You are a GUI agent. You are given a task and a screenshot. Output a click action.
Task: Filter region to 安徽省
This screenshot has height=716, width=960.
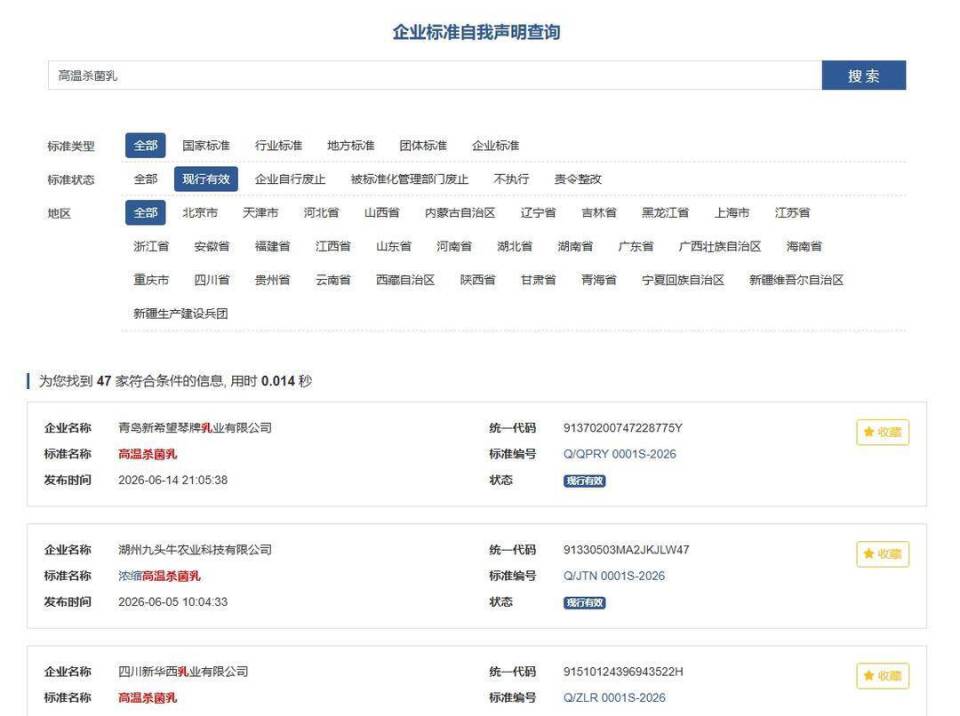(212, 247)
